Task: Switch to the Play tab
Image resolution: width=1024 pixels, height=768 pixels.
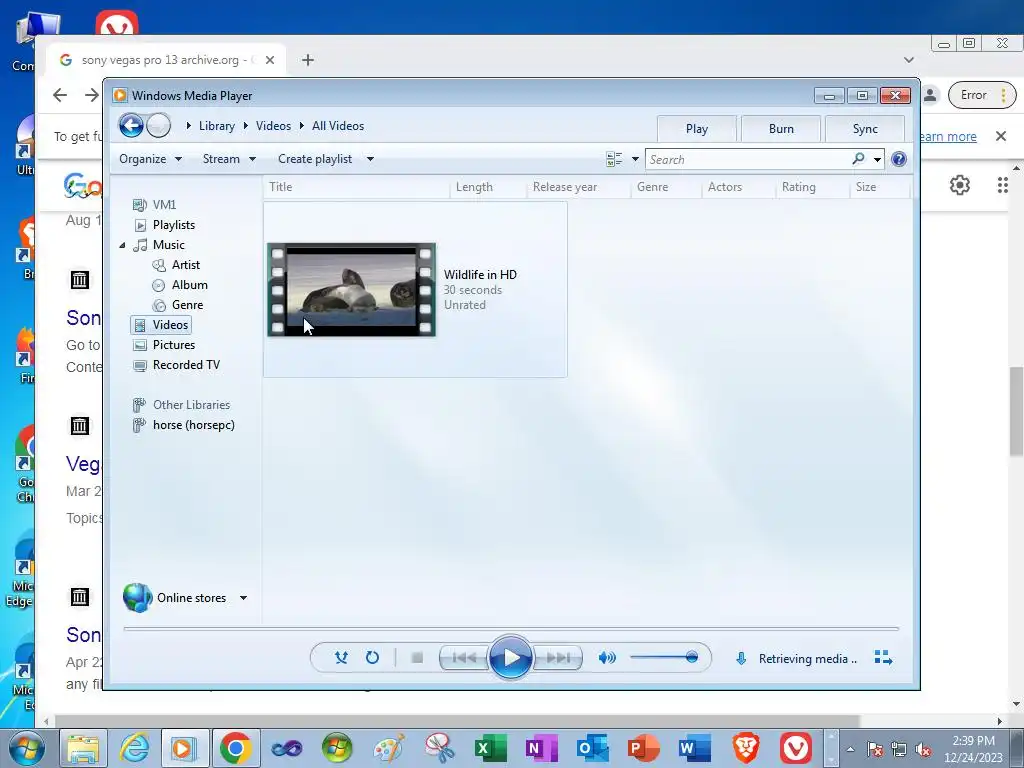Action: click(x=697, y=129)
